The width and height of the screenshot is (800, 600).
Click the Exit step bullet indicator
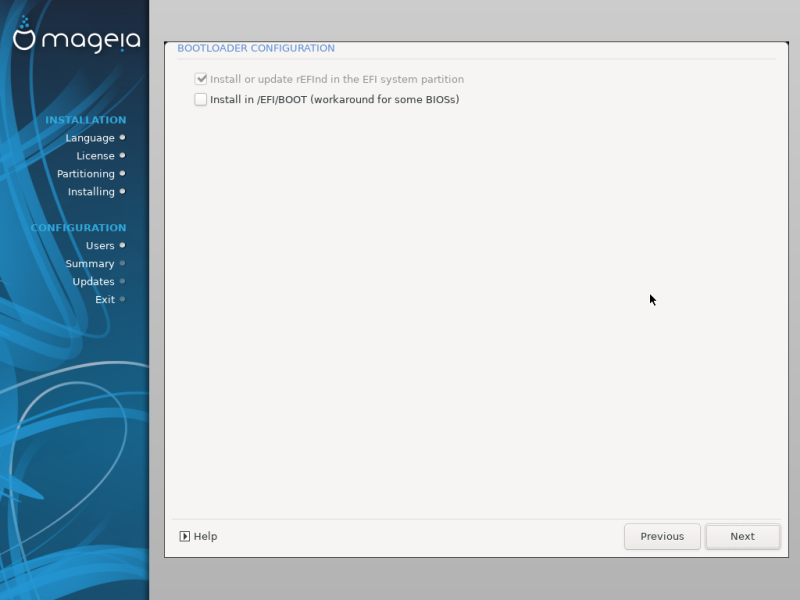122,299
